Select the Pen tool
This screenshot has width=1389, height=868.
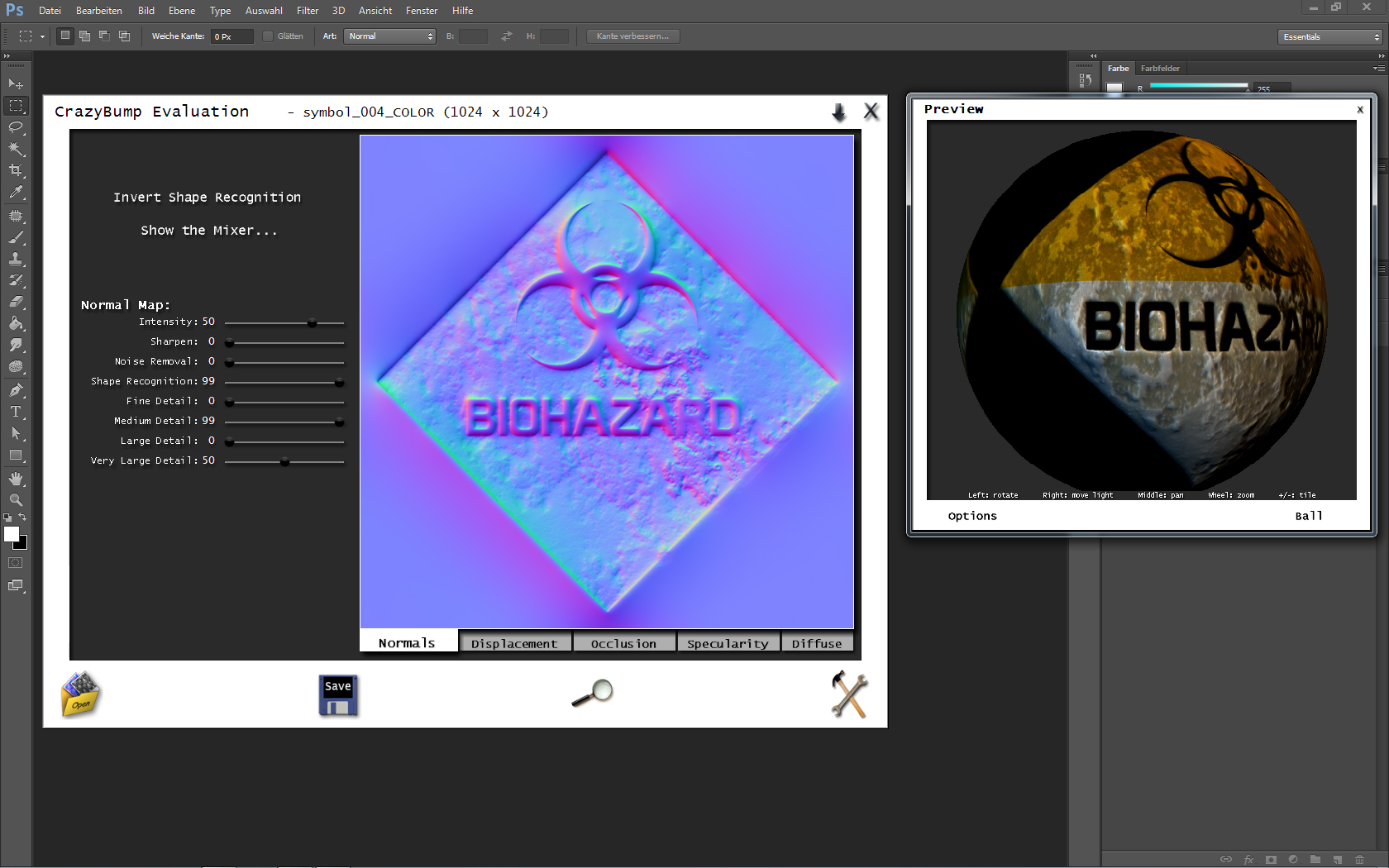16,390
